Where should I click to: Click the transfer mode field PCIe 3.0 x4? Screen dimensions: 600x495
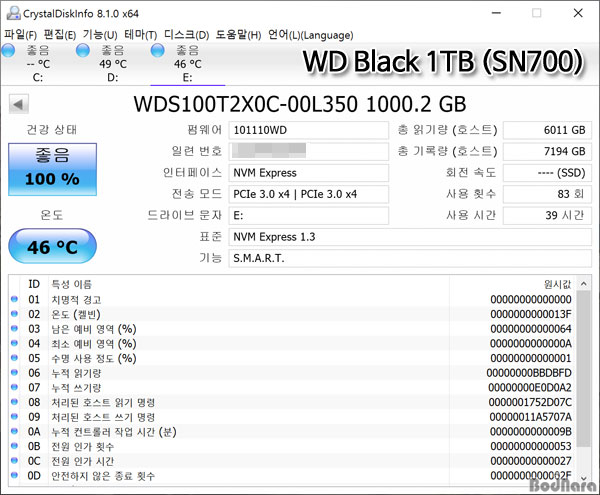coord(308,194)
